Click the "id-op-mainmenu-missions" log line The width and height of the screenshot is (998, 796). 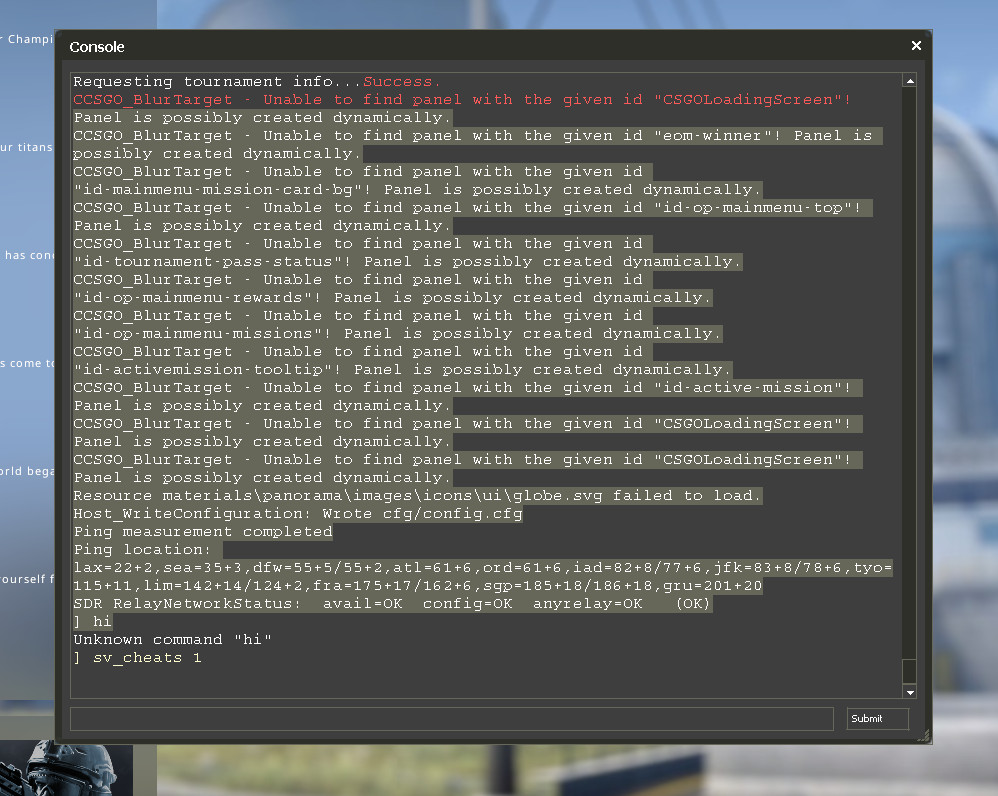click(397, 333)
